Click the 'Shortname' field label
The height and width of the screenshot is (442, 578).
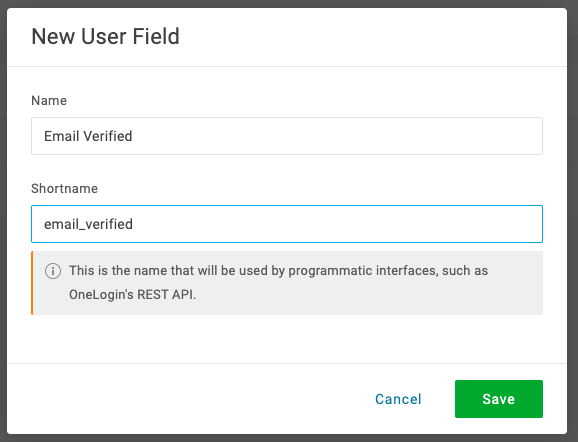click(65, 188)
